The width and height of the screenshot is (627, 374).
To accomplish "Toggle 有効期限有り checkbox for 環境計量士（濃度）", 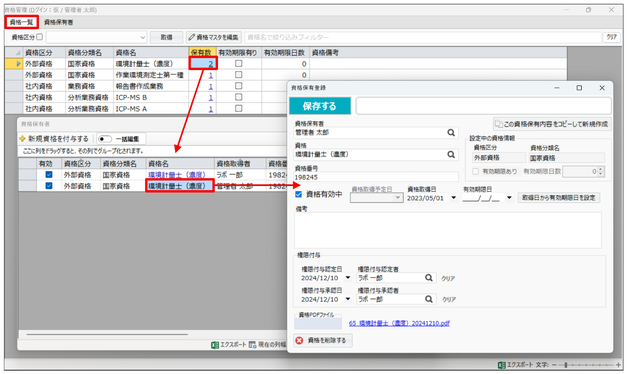I will pos(239,63).
